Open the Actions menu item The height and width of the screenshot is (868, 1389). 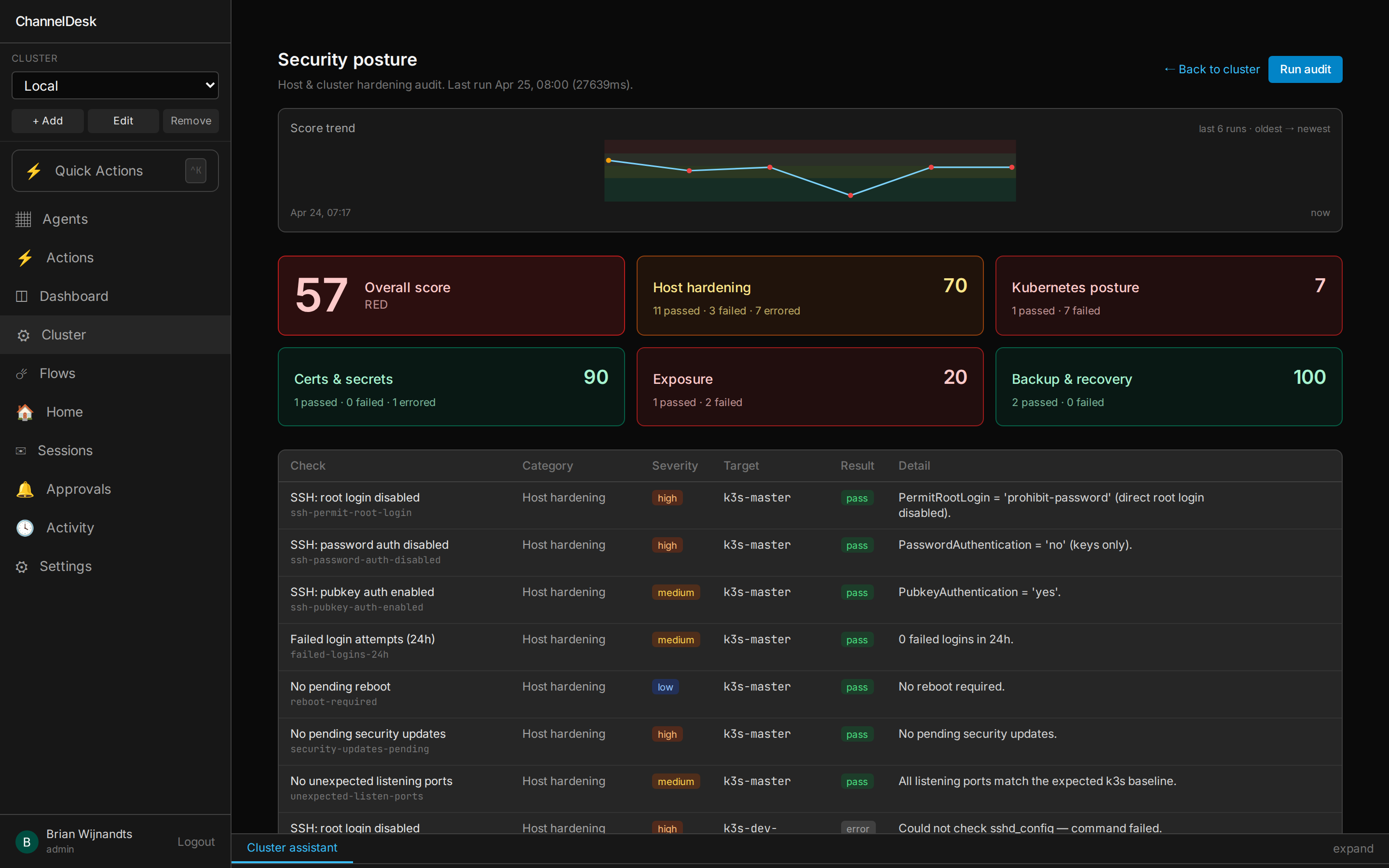coord(115,258)
